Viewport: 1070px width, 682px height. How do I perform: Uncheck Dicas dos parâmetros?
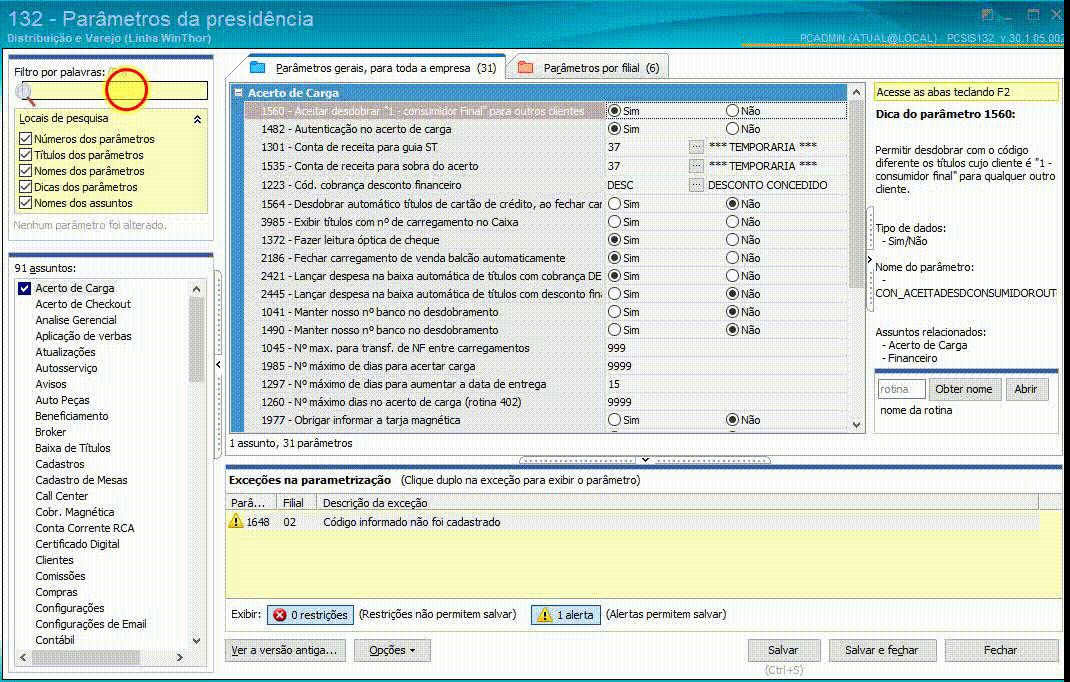point(25,186)
